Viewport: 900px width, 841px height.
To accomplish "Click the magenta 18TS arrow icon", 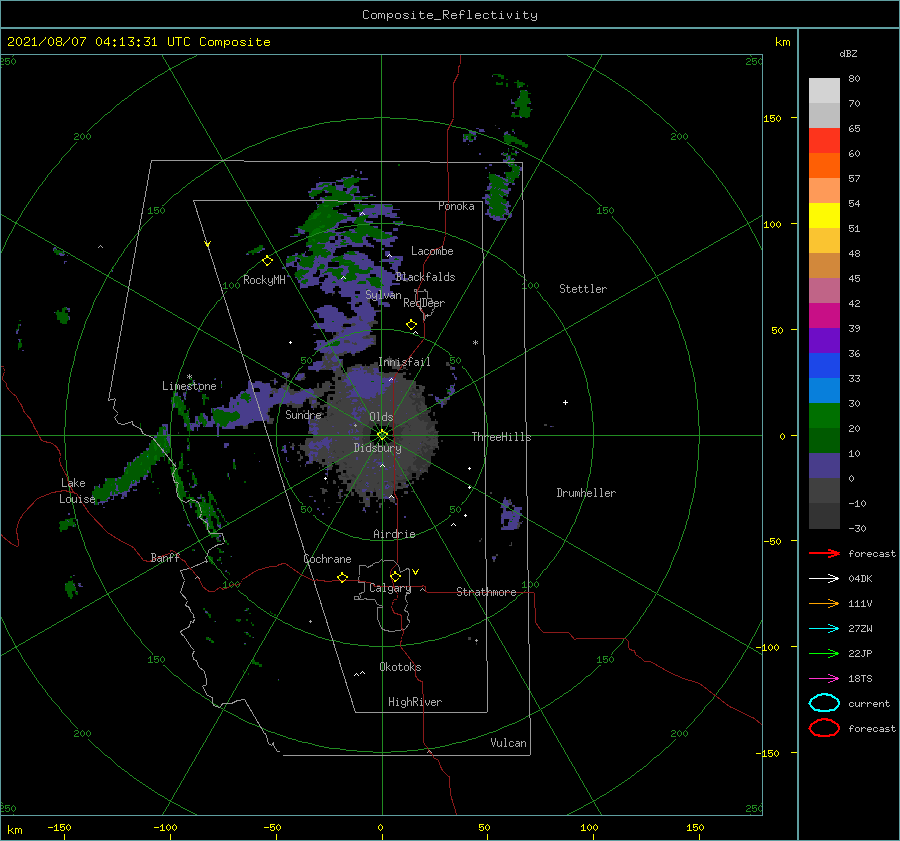I will (824, 679).
